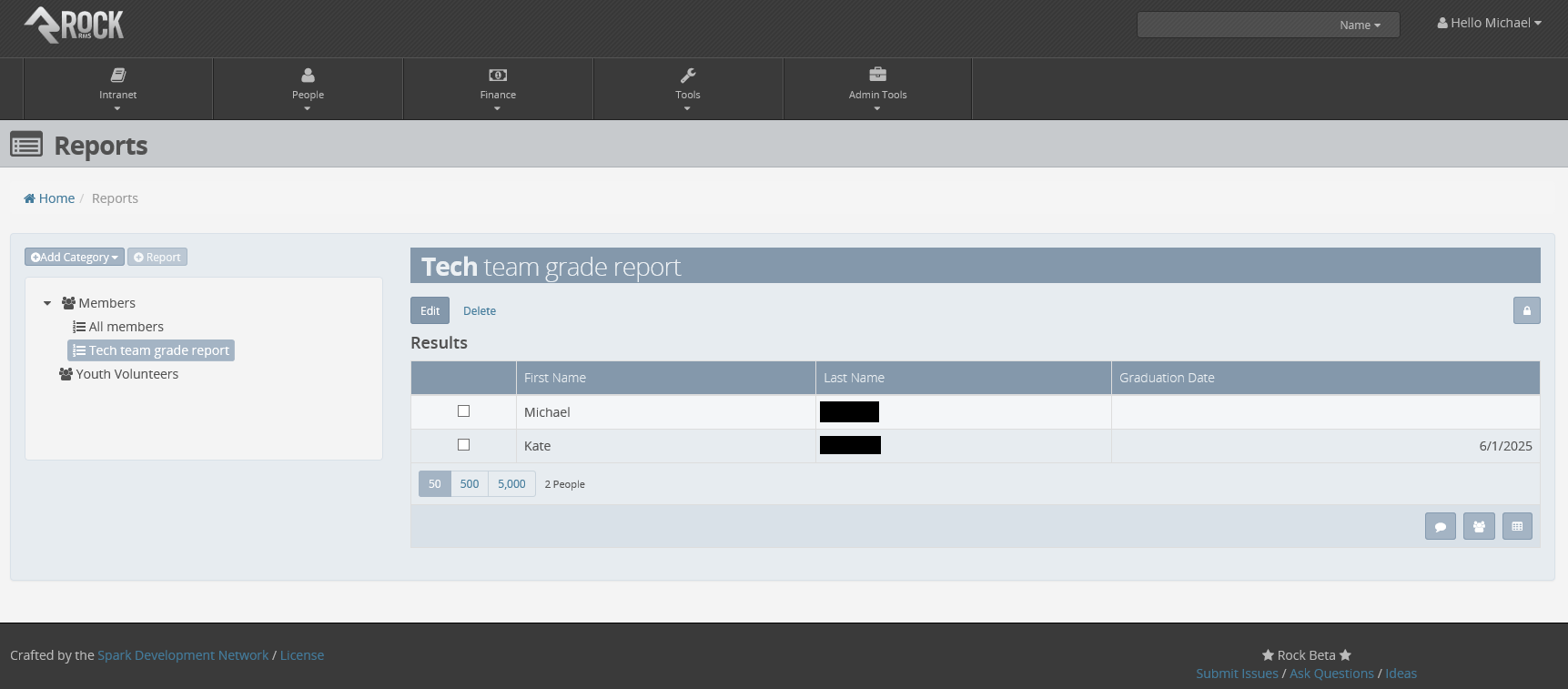Open the Name search type dropdown

[1360, 25]
